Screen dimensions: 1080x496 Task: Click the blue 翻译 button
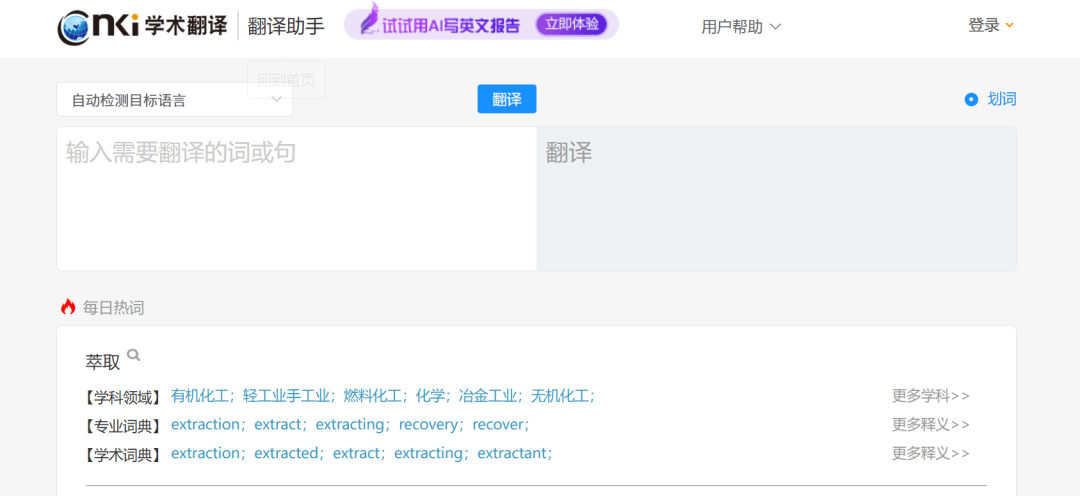pyautogui.click(x=507, y=99)
